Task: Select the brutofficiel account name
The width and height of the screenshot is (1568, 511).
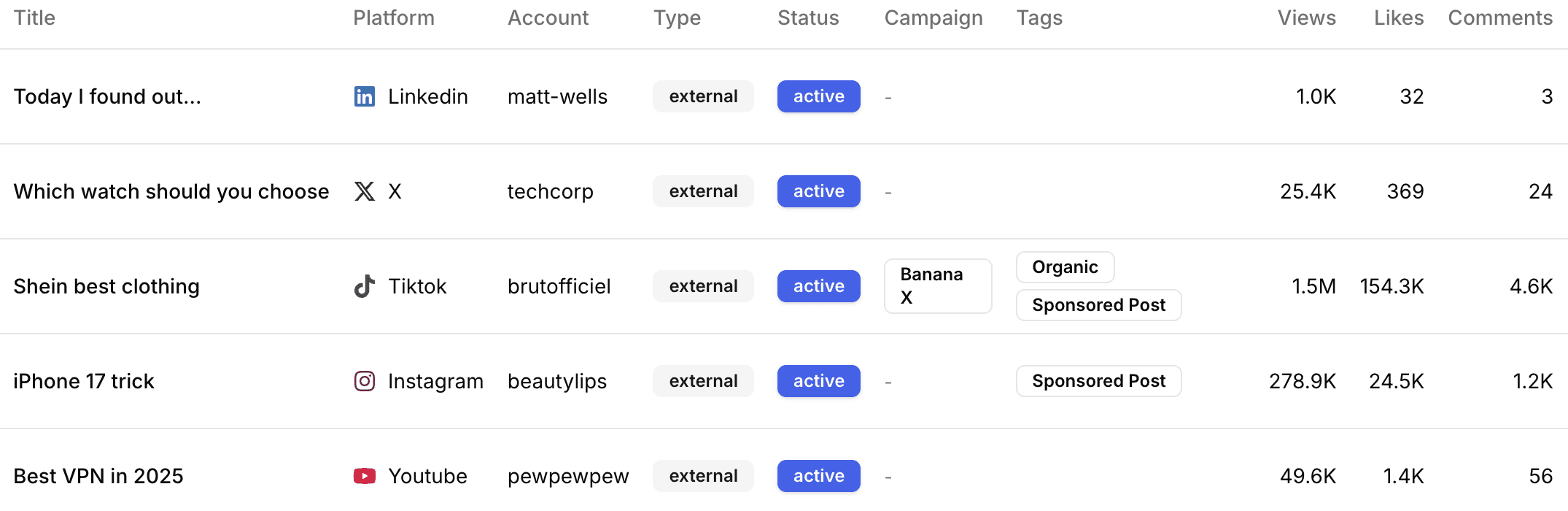Action: pos(559,285)
